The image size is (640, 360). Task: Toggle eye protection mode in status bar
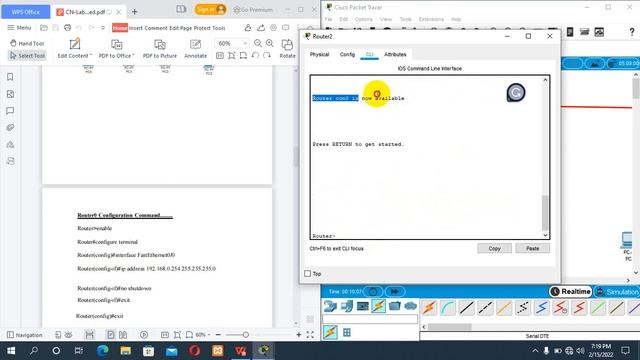coord(69,335)
